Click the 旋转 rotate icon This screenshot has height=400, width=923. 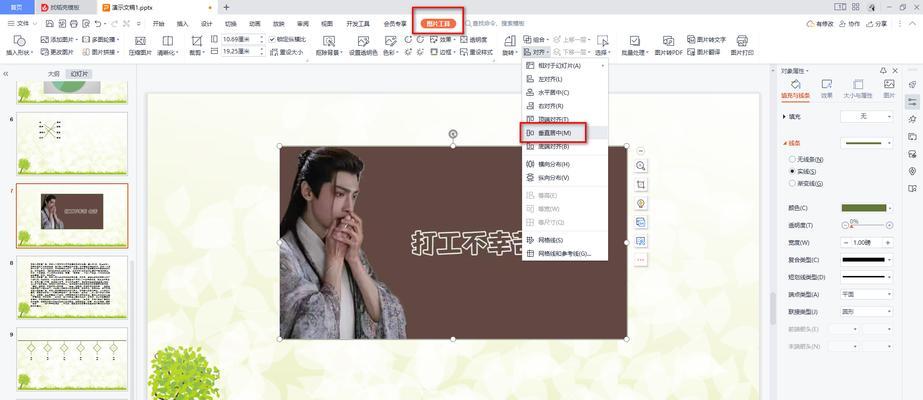[x=508, y=41]
